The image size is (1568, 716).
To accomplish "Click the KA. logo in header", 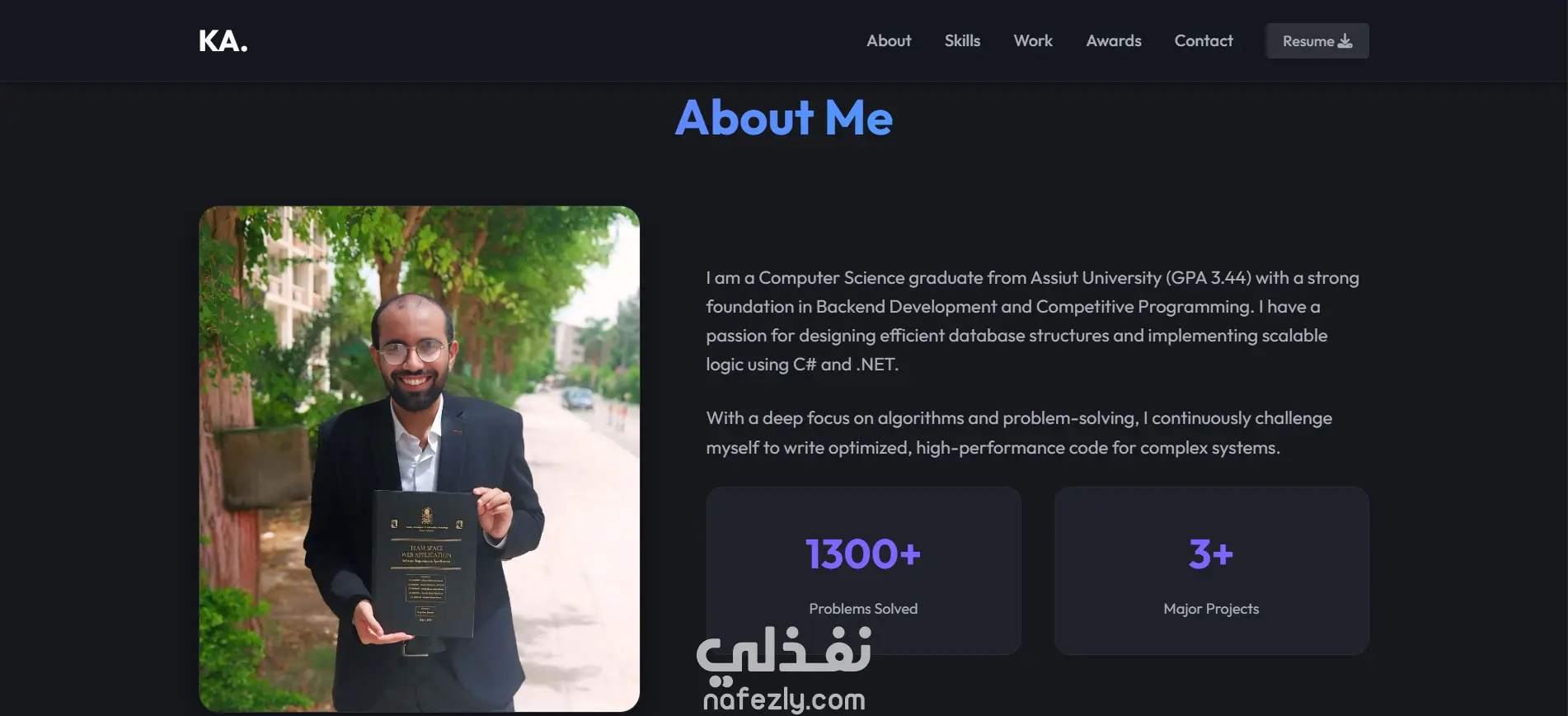I will 223,40.
